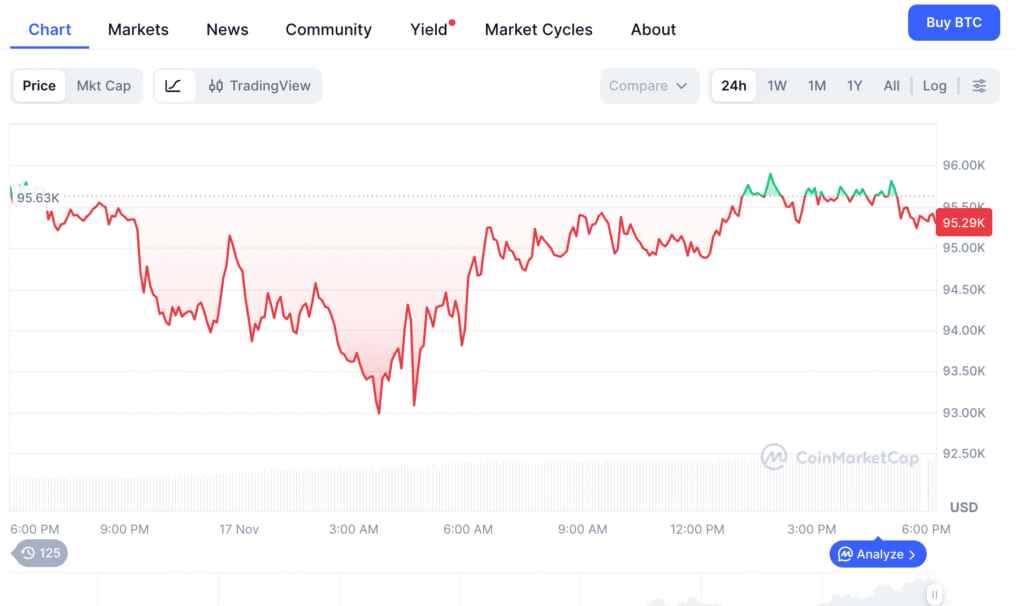Expand the Compare dropdown
The height and width of the screenshot is (606, 1024).
click(x=649, y=86)
